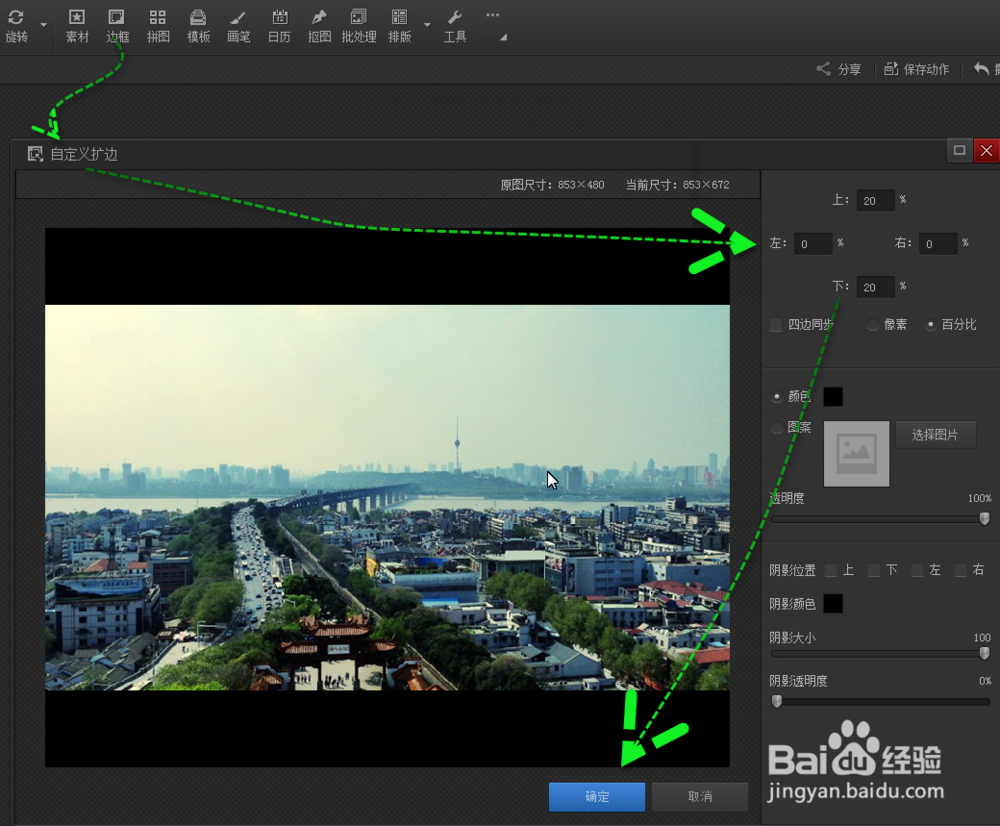Click the 保存动作 save action button
The width and height of the screenshot is (1000, 826).
(916, 69)
